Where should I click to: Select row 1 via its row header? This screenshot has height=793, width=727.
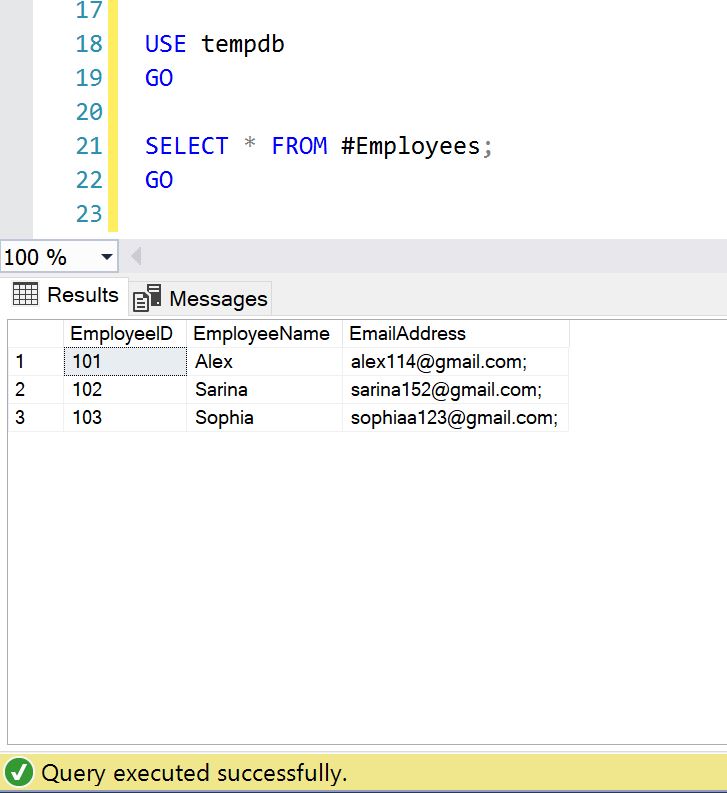point(34,362)
